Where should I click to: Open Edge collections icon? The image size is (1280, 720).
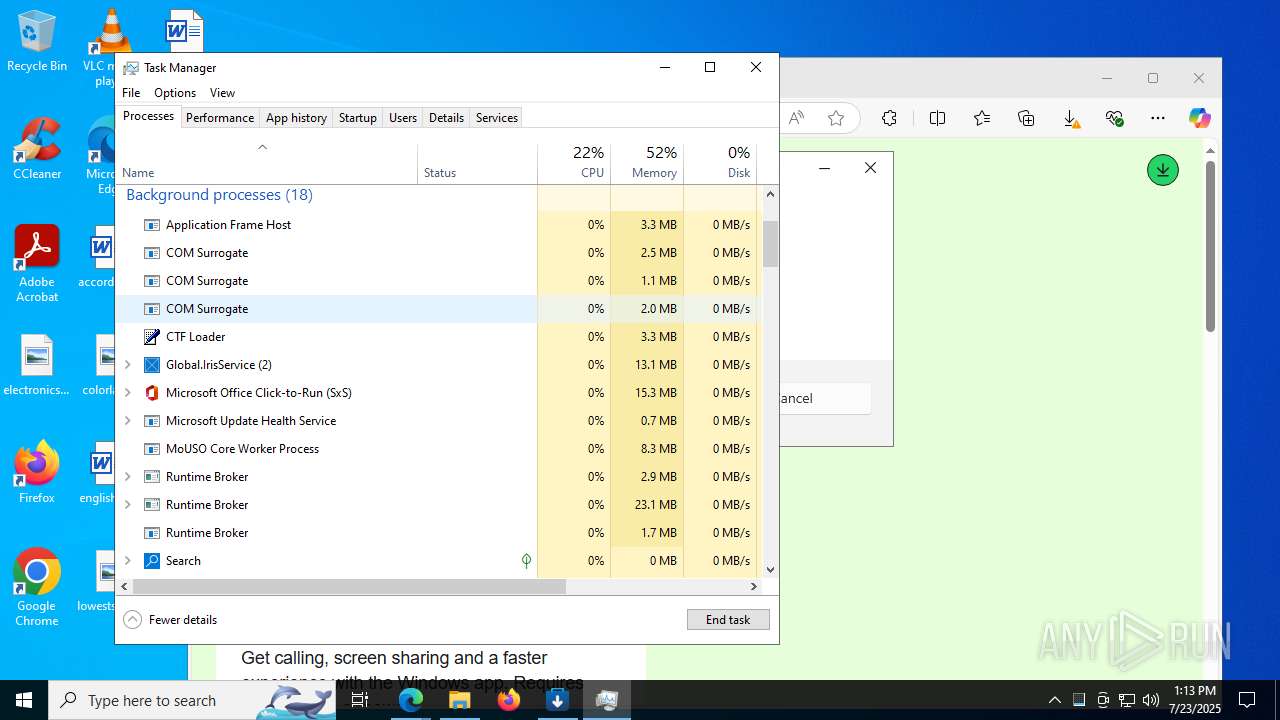pos(1026,118)
